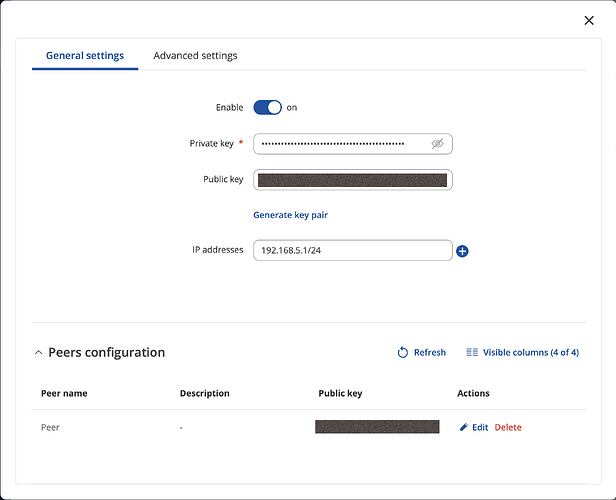Click Generate key pair link
616x500 pixels.
[290, 215]
